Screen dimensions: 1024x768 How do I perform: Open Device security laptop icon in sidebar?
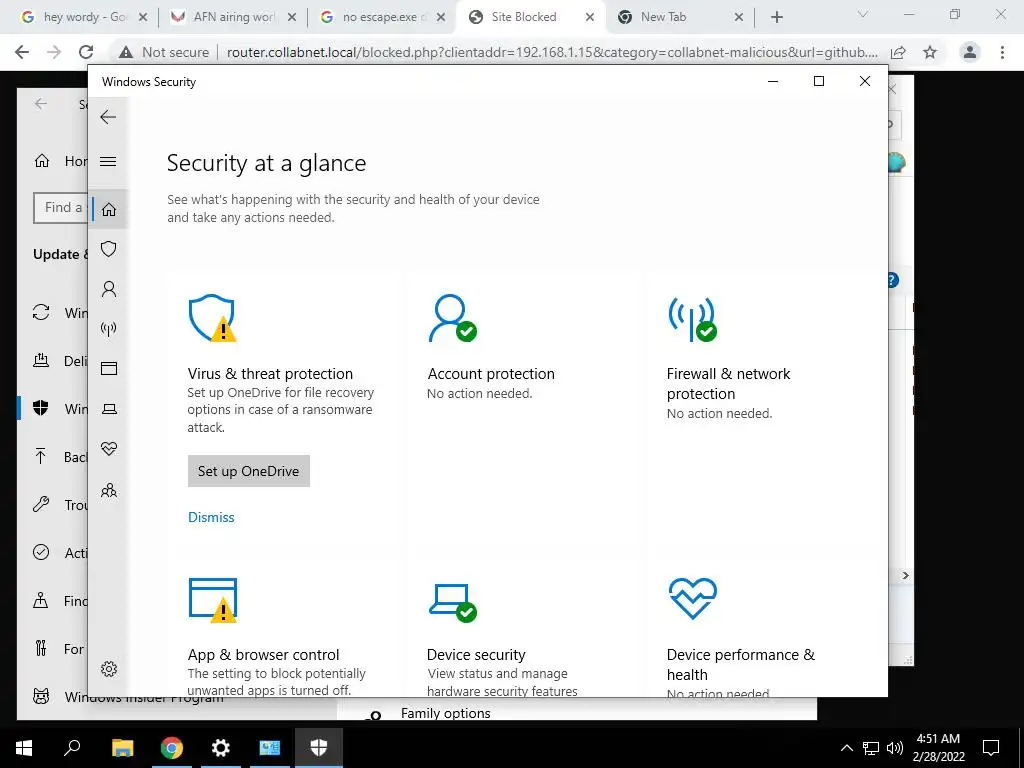click(109, 409)
